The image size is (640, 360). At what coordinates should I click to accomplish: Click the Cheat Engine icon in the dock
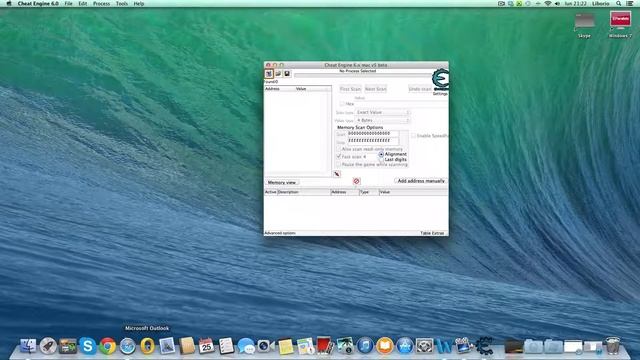pos(484,346)
